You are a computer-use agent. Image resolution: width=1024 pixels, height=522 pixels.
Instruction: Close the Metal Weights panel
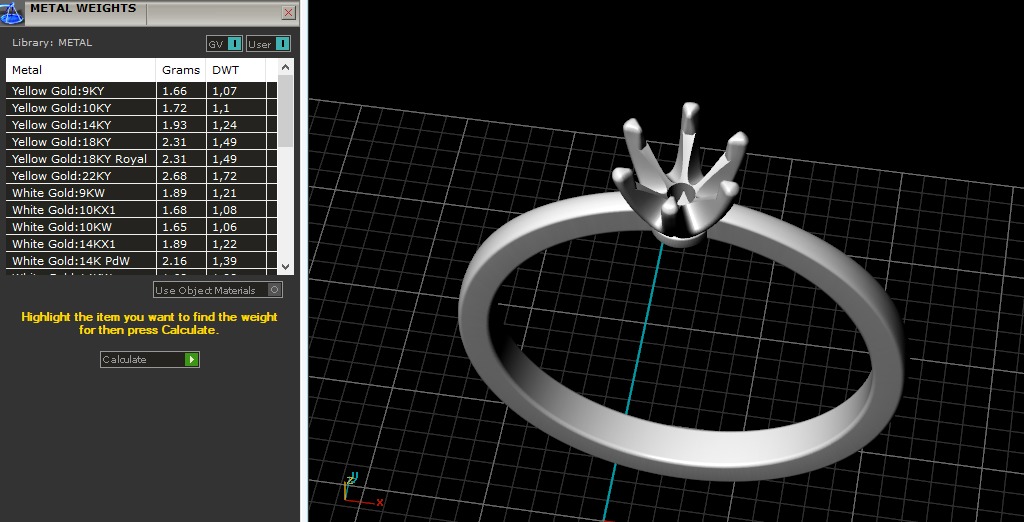[x=288, y=12]
